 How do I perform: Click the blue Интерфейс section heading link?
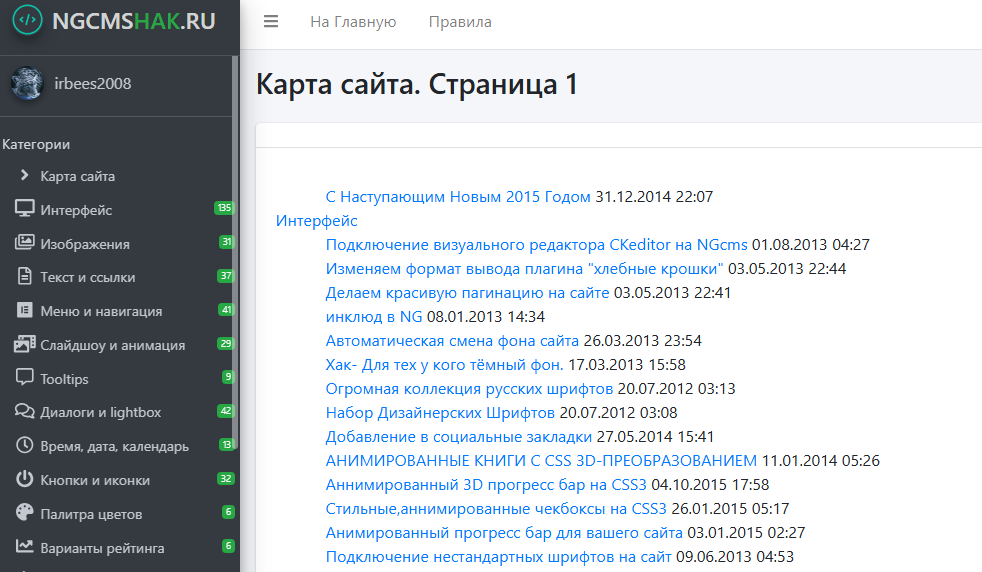[317, 221]
